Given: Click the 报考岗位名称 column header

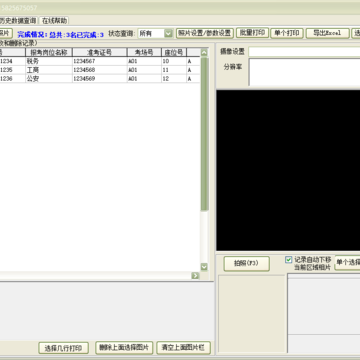Looking at the screenshot, I should (49, 52).
